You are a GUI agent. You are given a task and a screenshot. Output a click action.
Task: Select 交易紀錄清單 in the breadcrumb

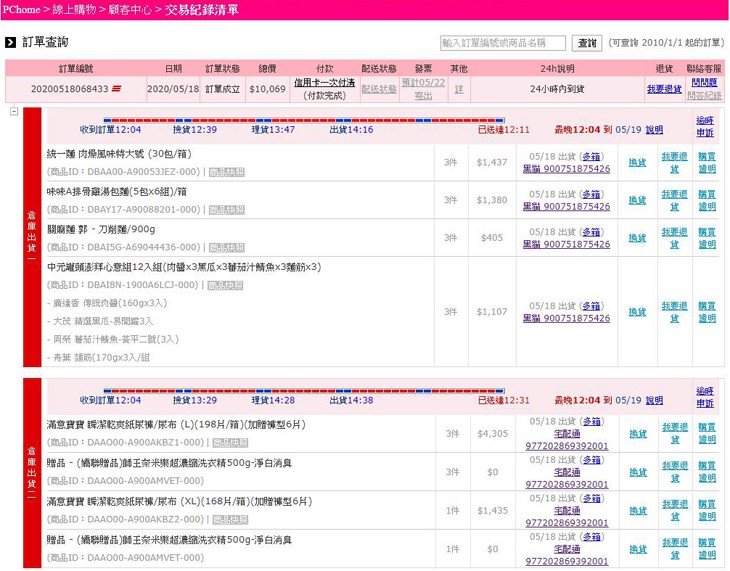[202, 10]
